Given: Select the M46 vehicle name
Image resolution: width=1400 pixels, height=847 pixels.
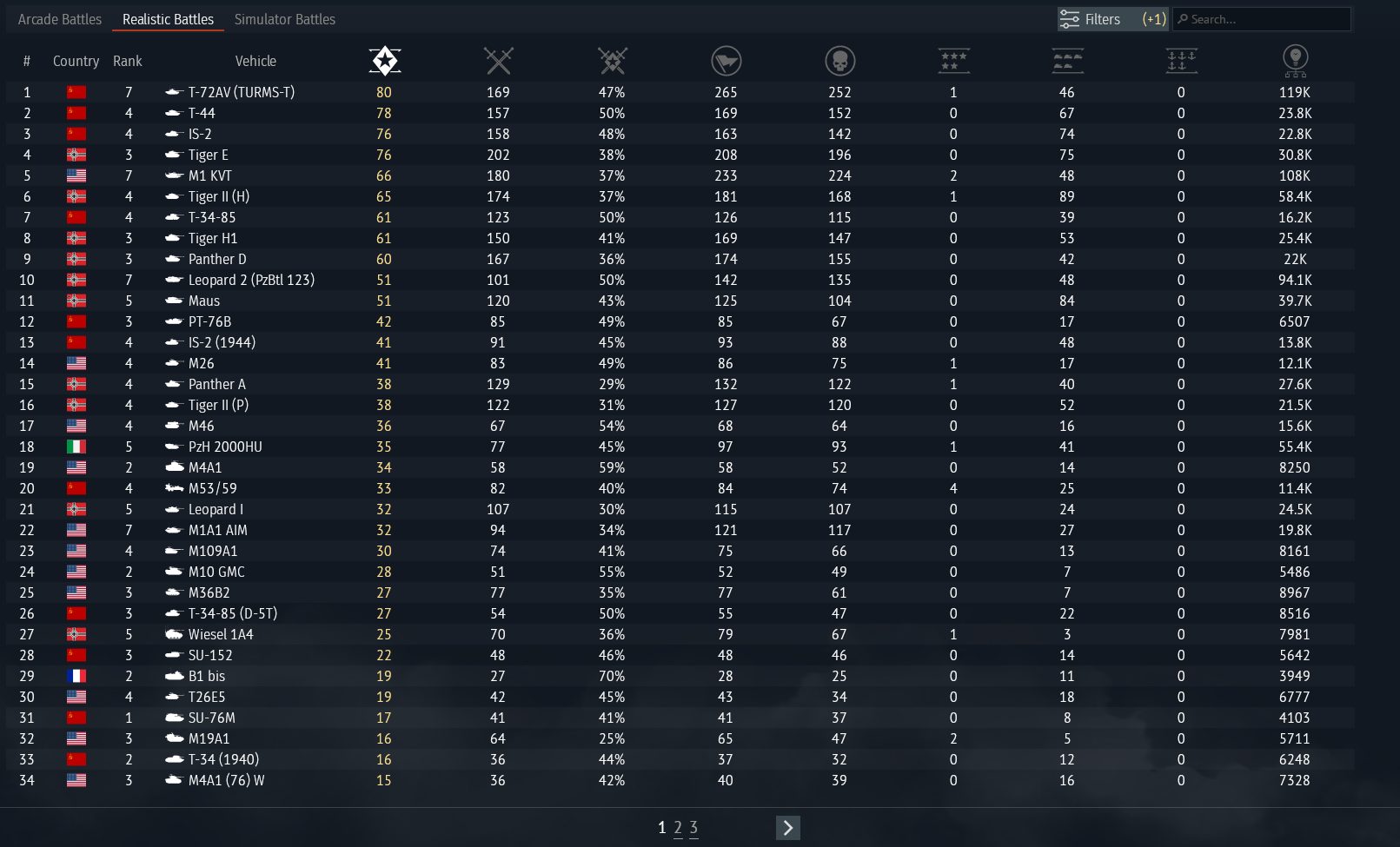Looking at the screenshot, I should pyautogui.click(x=202, y=426).
